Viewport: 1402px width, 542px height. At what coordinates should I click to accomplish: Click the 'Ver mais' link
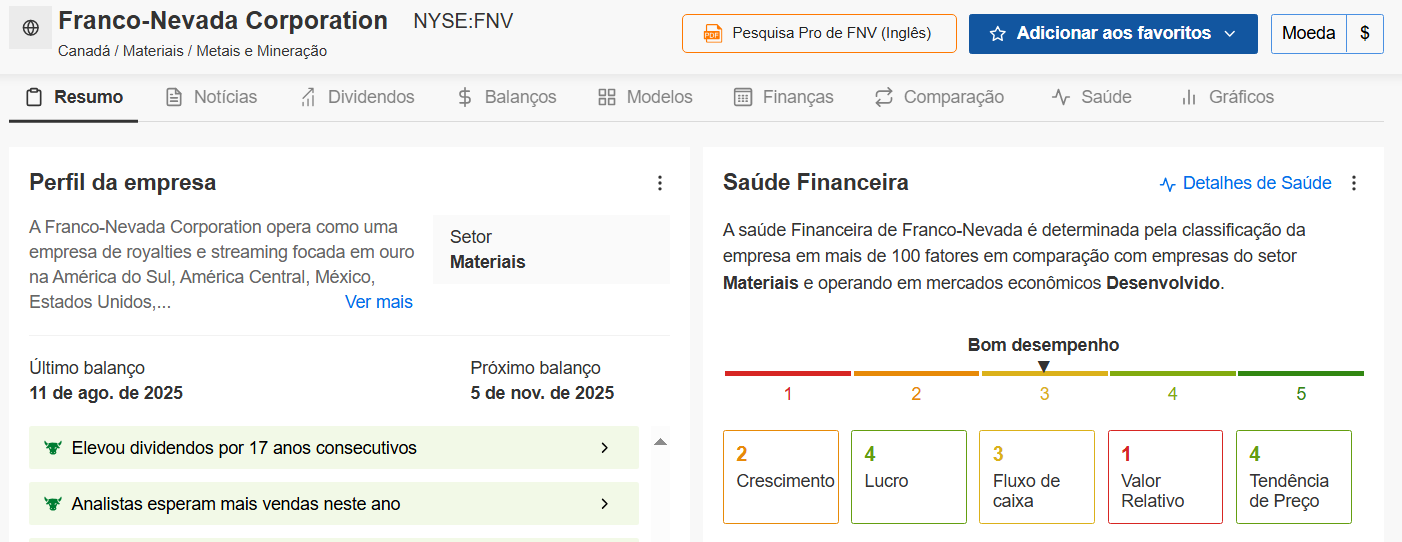[x=378, y=302]
